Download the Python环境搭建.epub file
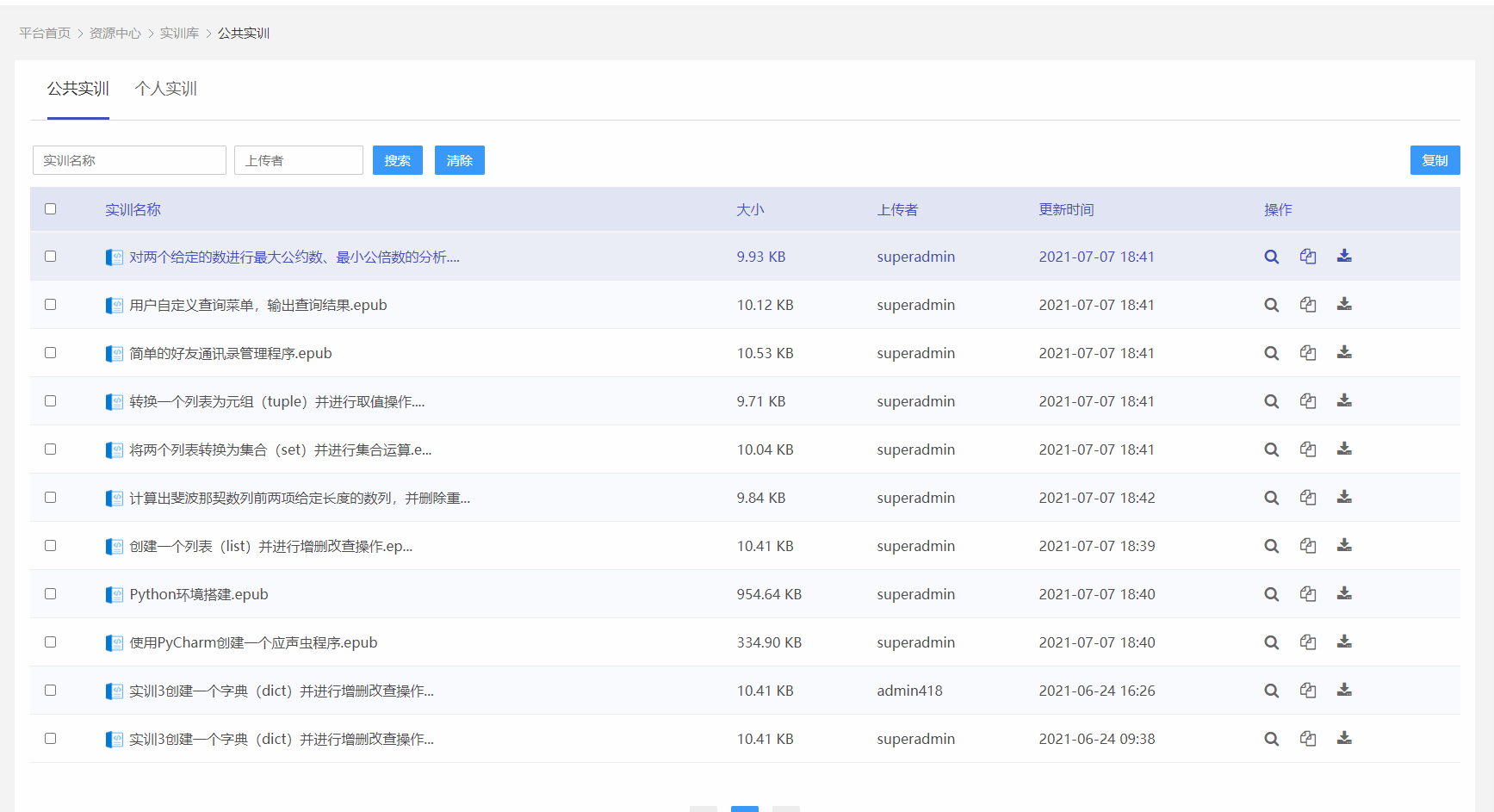Screen dimensions: 1494x812 point(1344,593)
